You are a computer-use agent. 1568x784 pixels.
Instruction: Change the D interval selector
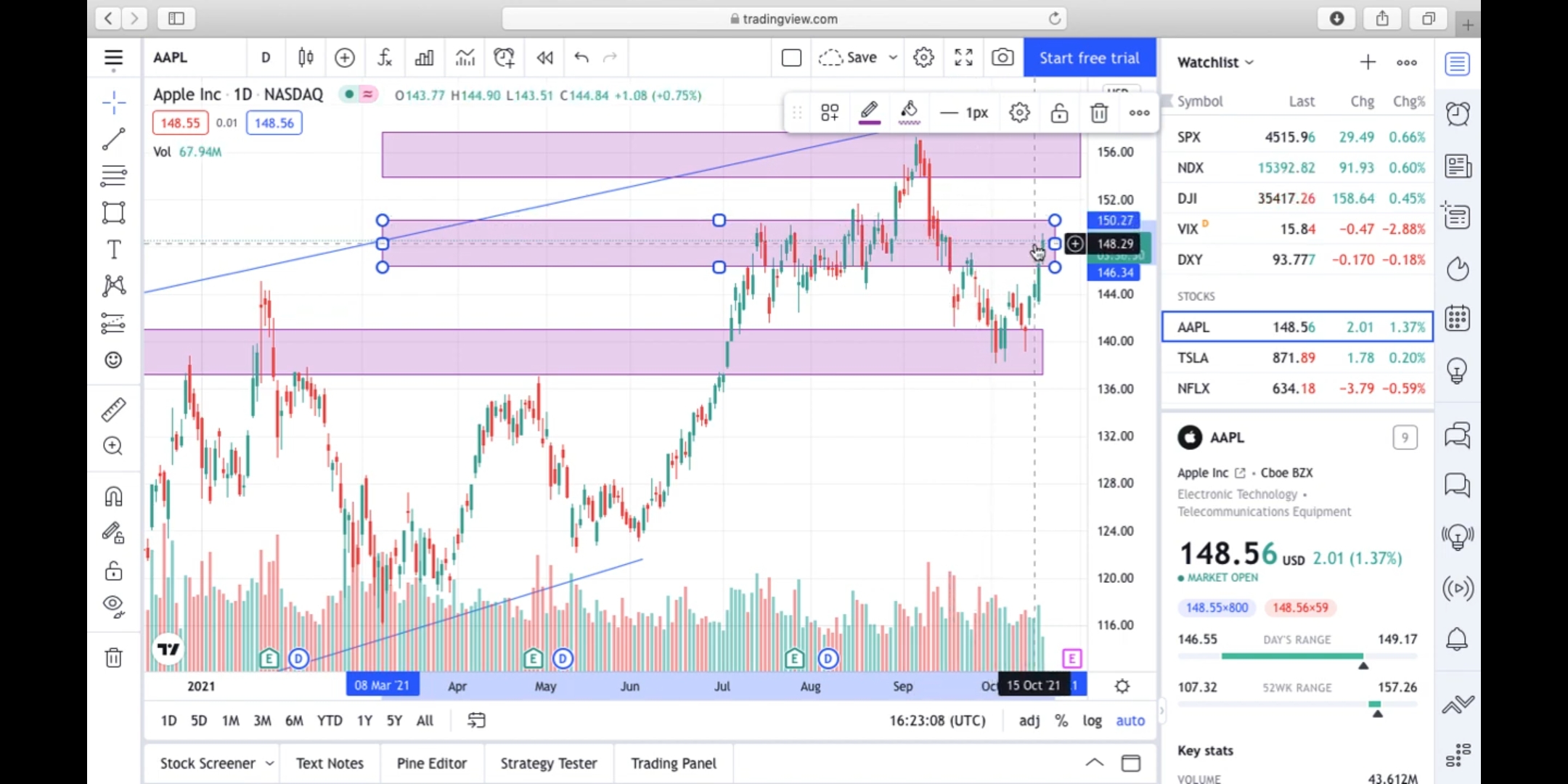click(266, 57)
